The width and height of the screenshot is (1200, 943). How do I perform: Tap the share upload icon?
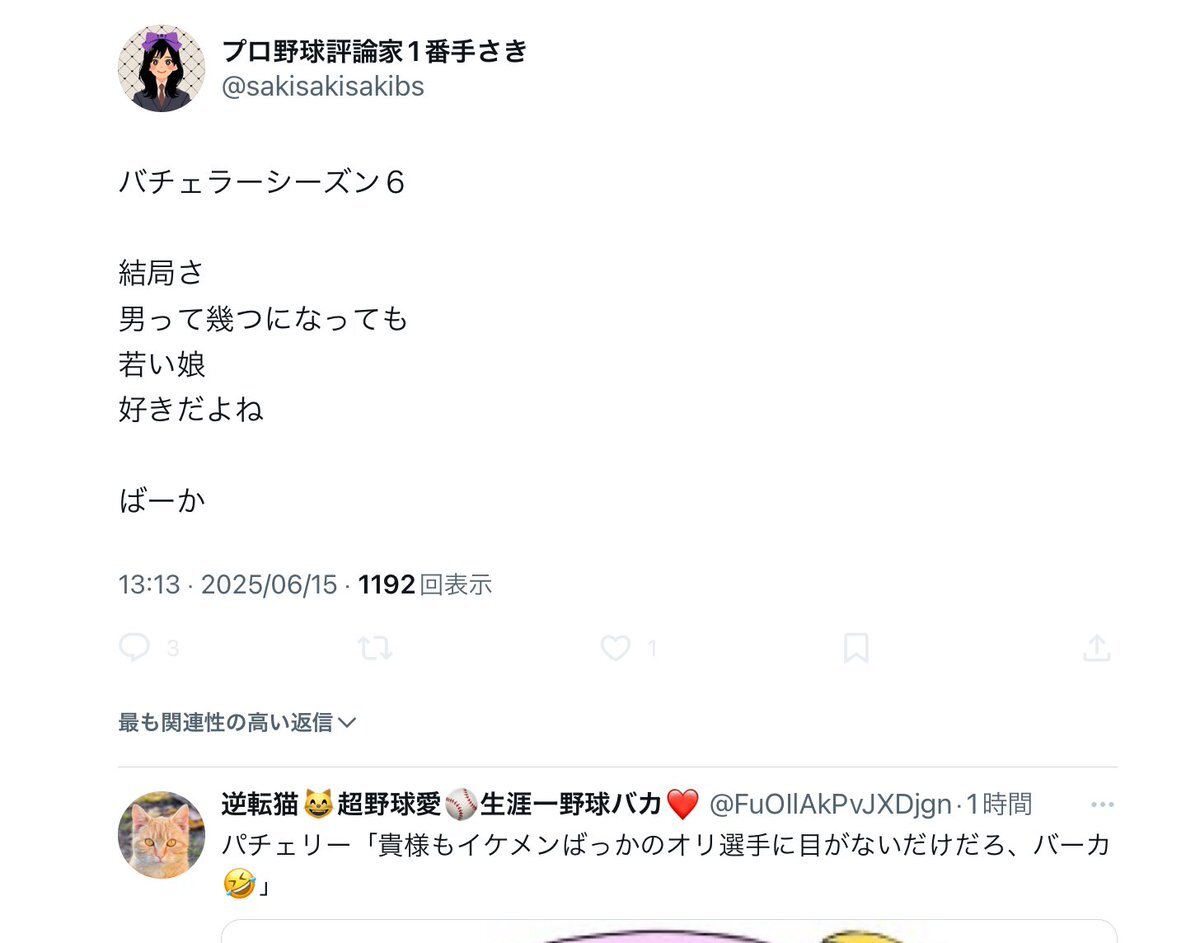tap(1097, 648)
